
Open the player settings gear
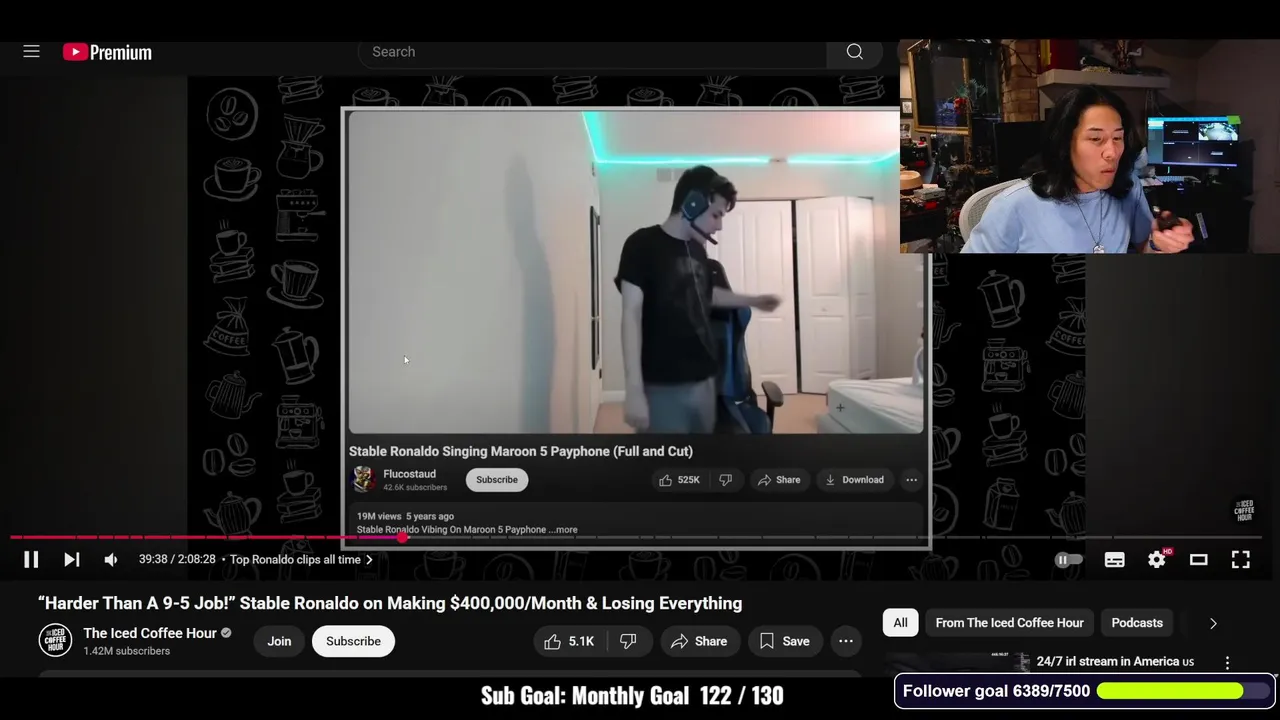click(1157, 560)
